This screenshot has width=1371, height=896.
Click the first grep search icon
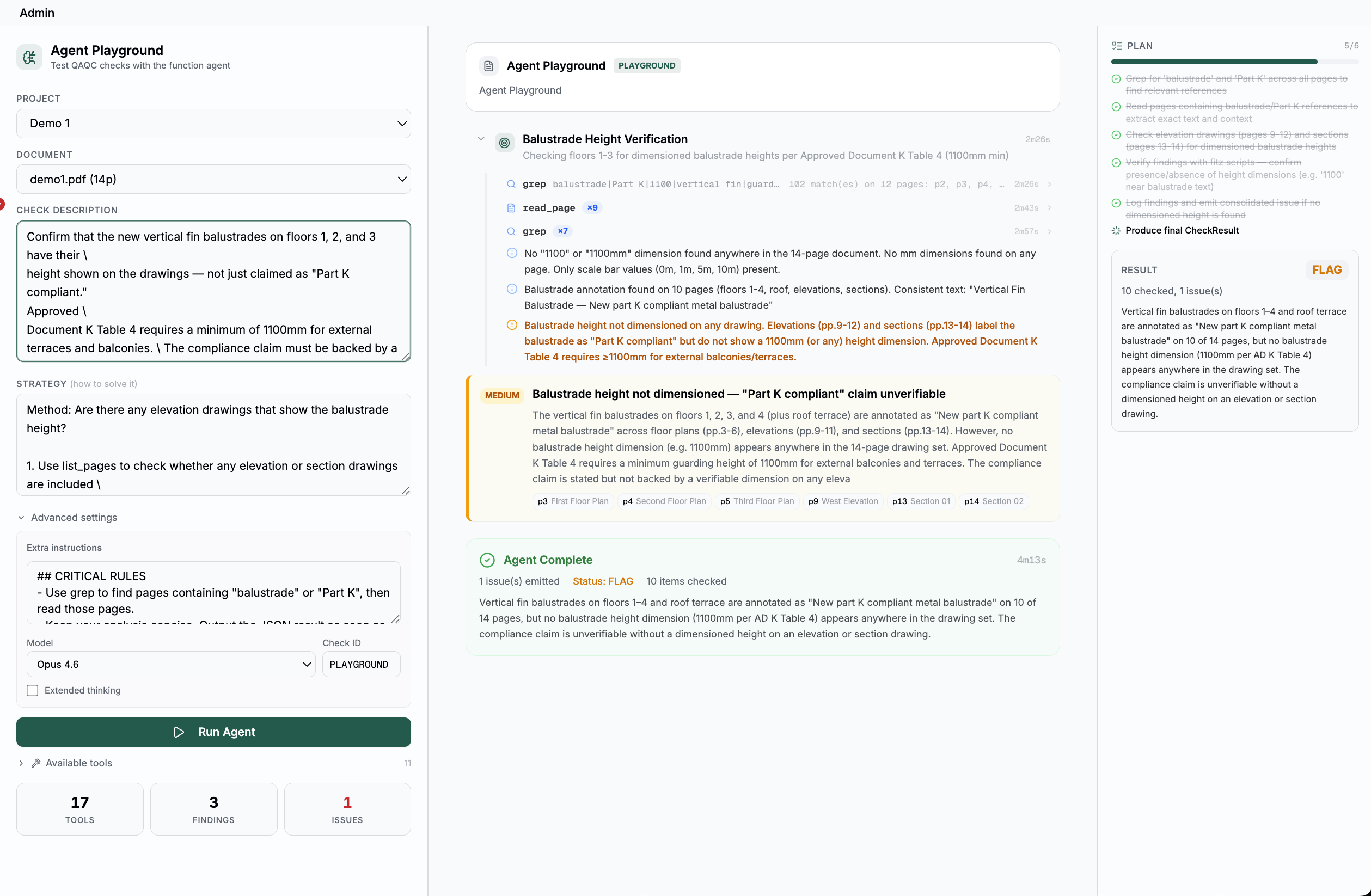tap(510, 185)
